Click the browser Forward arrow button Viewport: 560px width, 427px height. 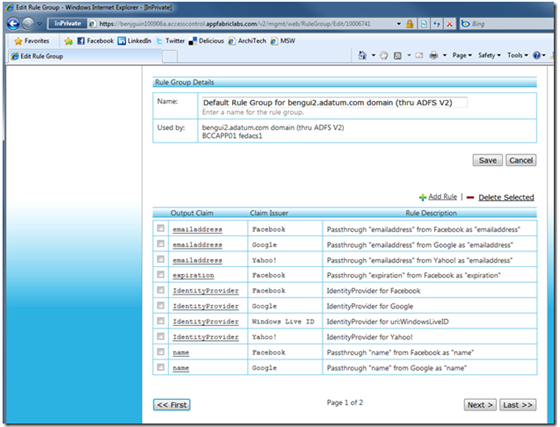tap(28, 24)
